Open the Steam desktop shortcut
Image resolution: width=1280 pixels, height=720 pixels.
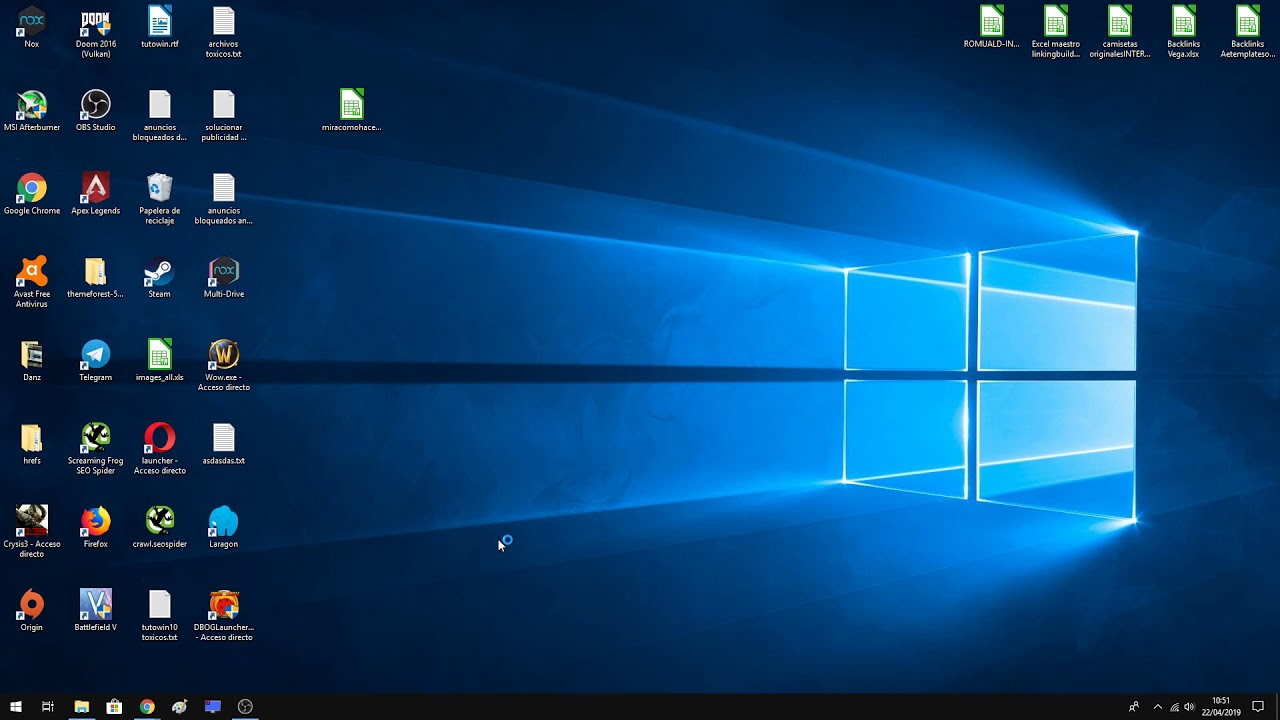coord(160,278)
